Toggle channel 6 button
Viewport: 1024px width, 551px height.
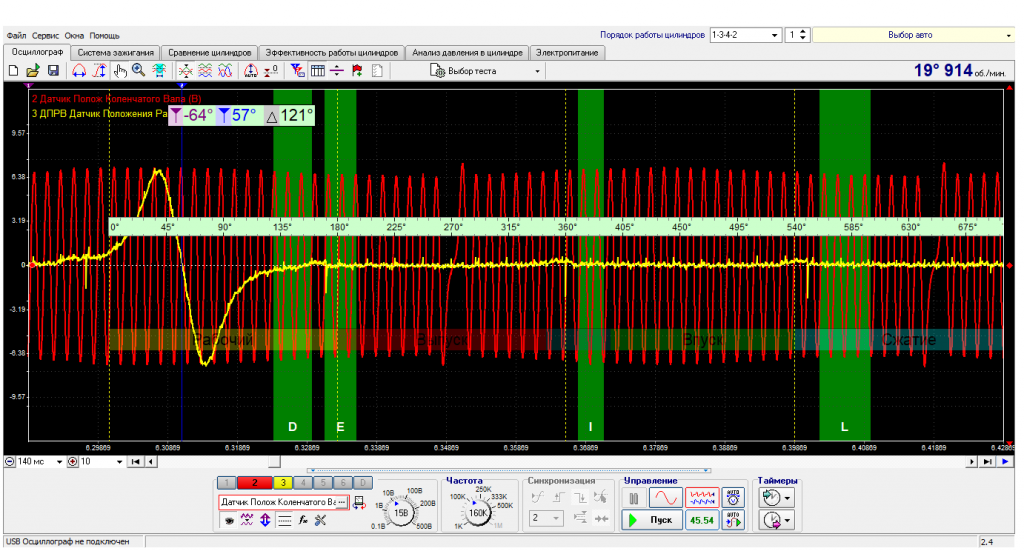pos(343,483)
